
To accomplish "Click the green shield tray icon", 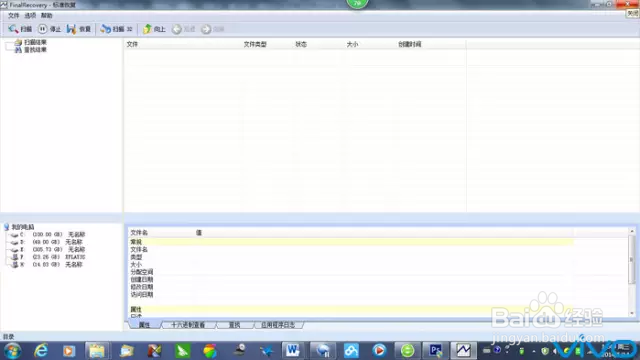I will 544,351.
